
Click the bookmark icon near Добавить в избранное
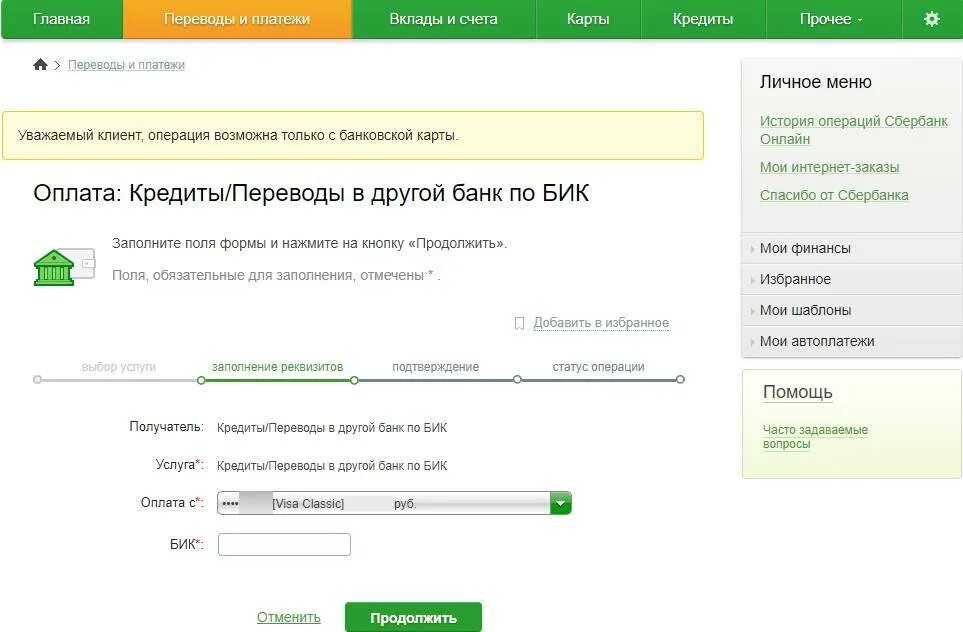pos(519,323)
